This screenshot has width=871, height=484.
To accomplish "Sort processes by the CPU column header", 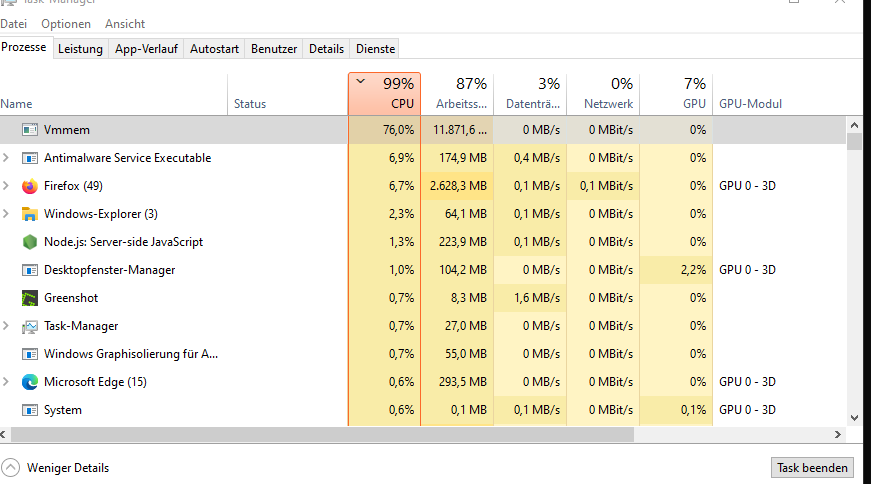I will [x=385, y=94].
